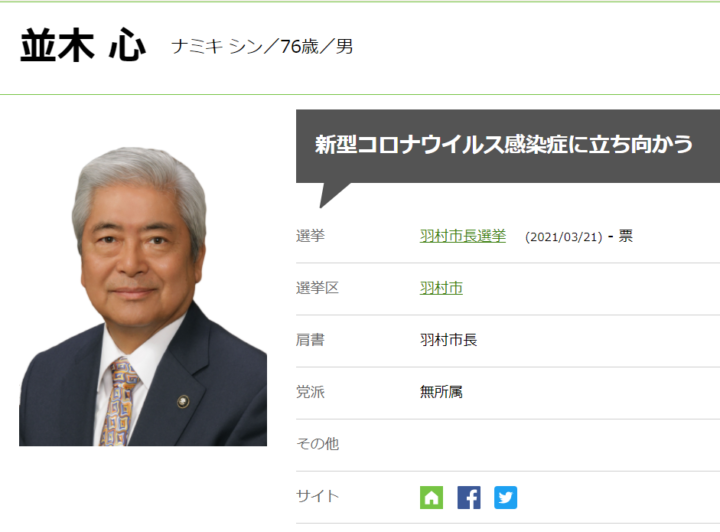This screenshot has height=532, width=720.
Task: Click the その他 row label
Action: (x=317, y=444)
